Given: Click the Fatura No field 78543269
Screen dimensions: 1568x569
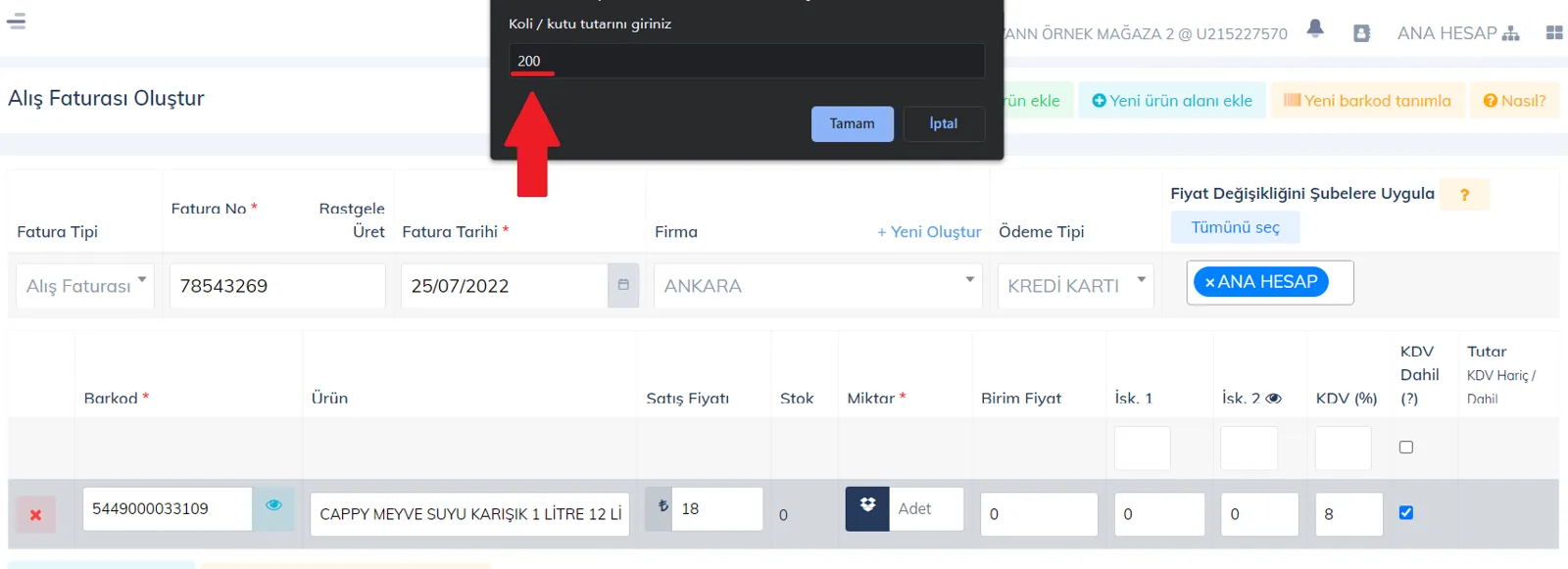Looking at the screenshot, I should coord(277,286).
